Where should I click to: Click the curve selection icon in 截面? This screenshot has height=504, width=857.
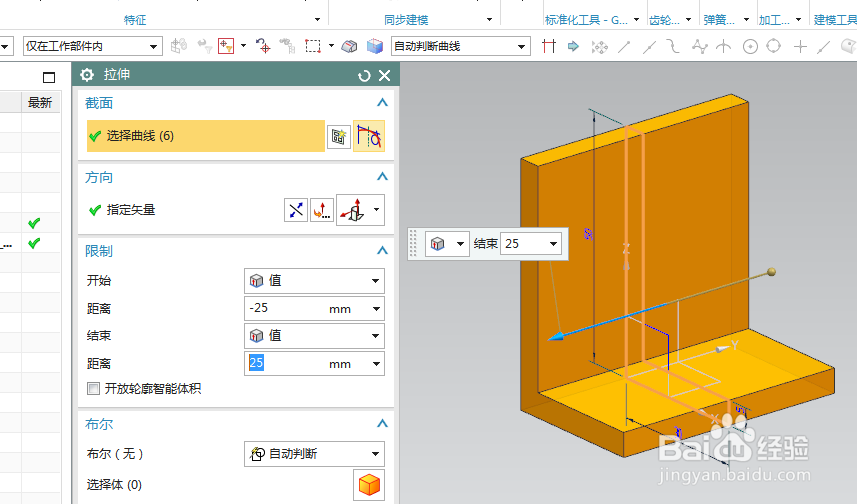point(369,136)
